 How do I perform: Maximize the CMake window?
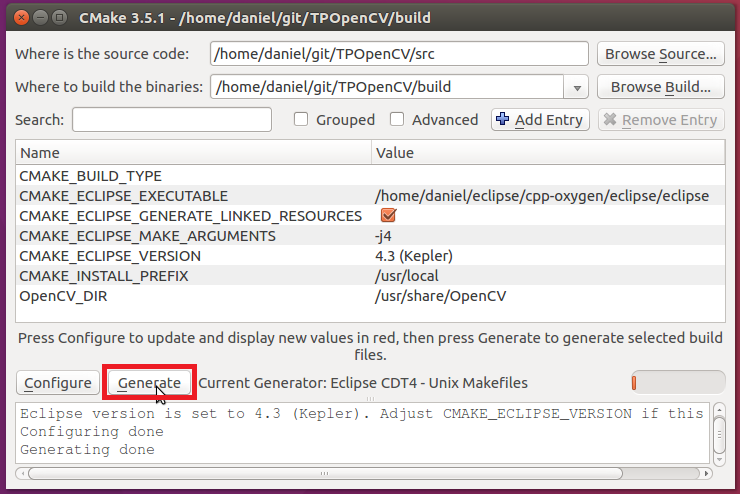tap(59, 18)
